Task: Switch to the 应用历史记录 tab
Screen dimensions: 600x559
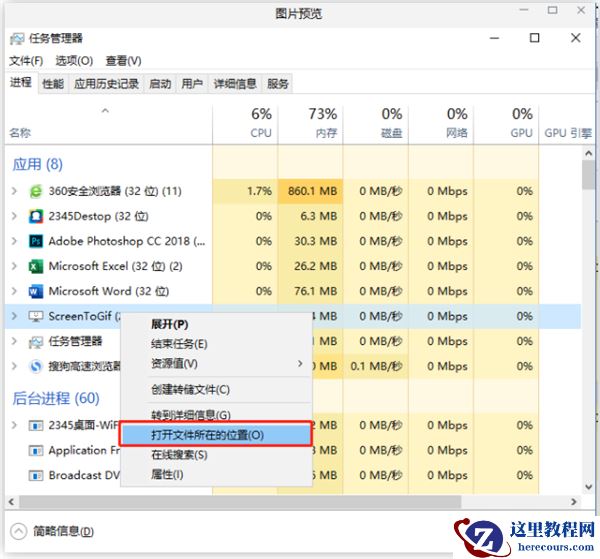Action: (106, 83)
